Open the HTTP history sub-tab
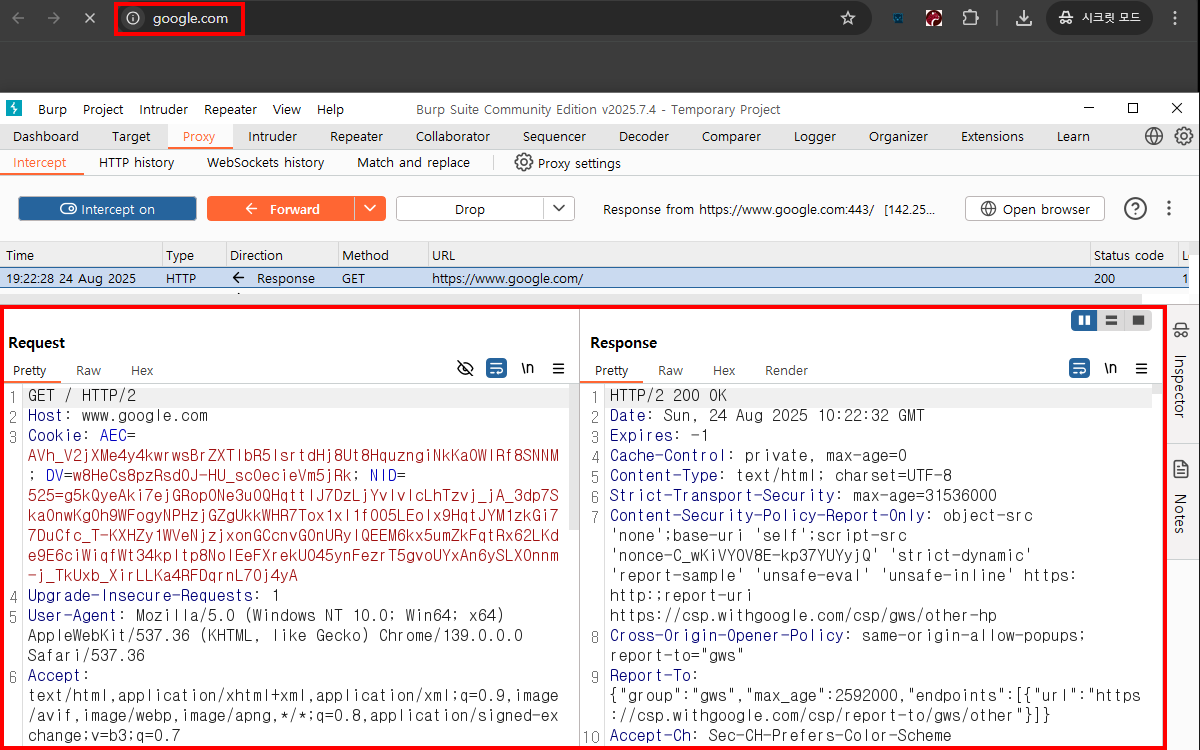This screenshot has height=750, width=1200. pos(136,162)
